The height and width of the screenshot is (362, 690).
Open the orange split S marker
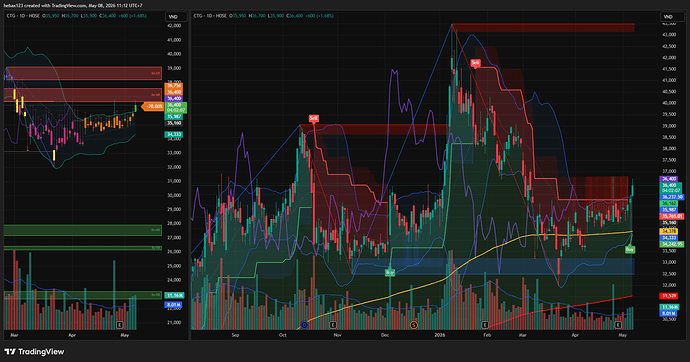click(414, 325)
